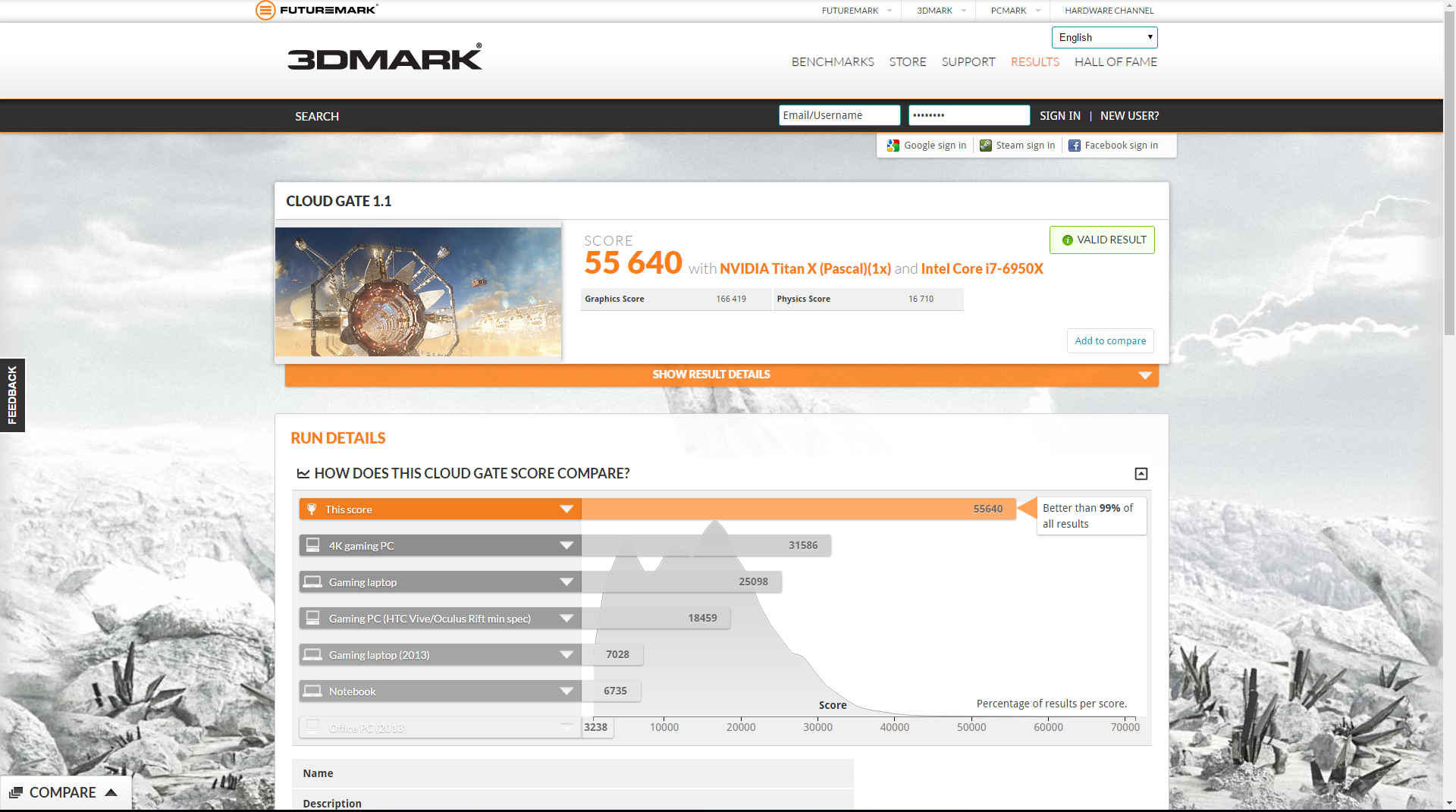Click the 55640 orange score bar
This screenshot has width=1456, height=812.
point(799,509)
